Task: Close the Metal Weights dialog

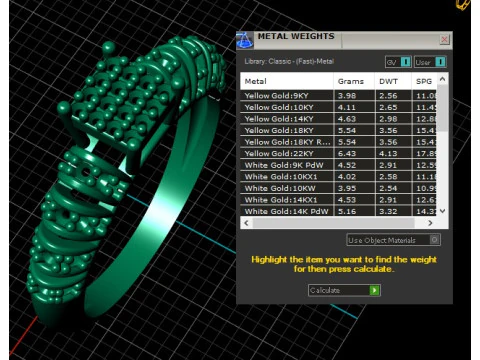Action: pos(444,40)
